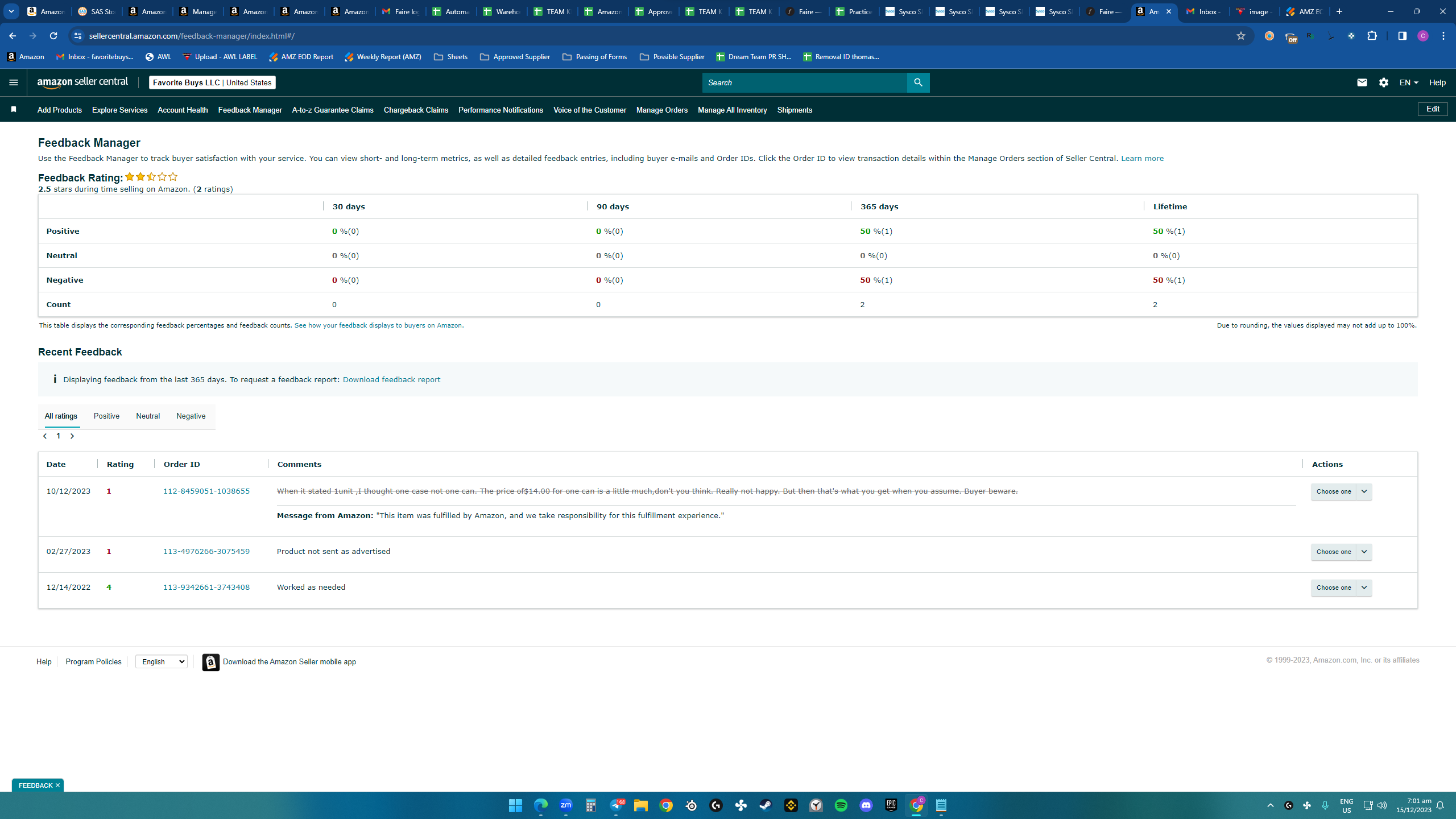
Task: Select the Negative feedback tab
Action: coord(191,416)
